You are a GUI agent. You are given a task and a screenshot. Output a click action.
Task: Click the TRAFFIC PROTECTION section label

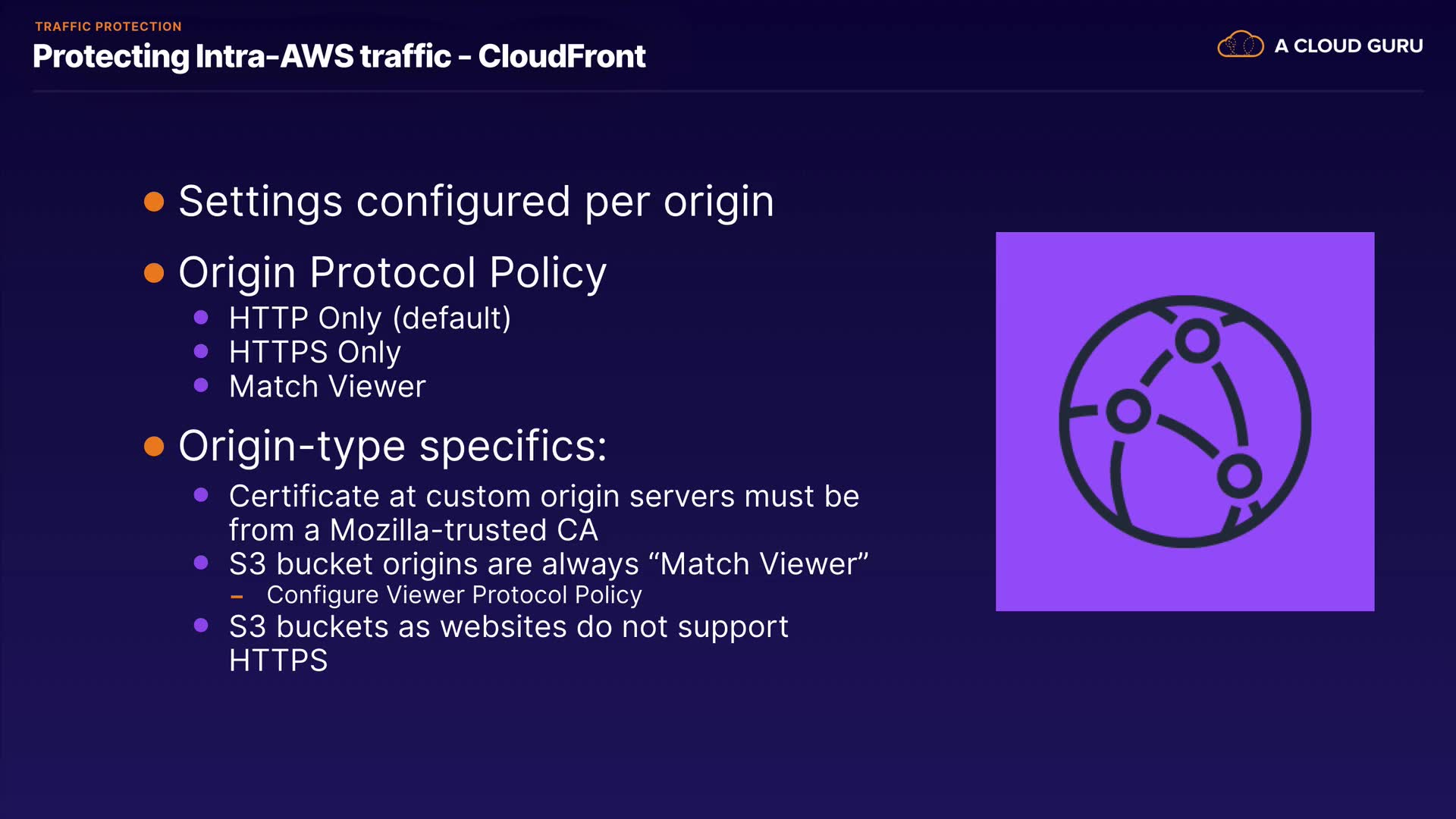(108, 27)
